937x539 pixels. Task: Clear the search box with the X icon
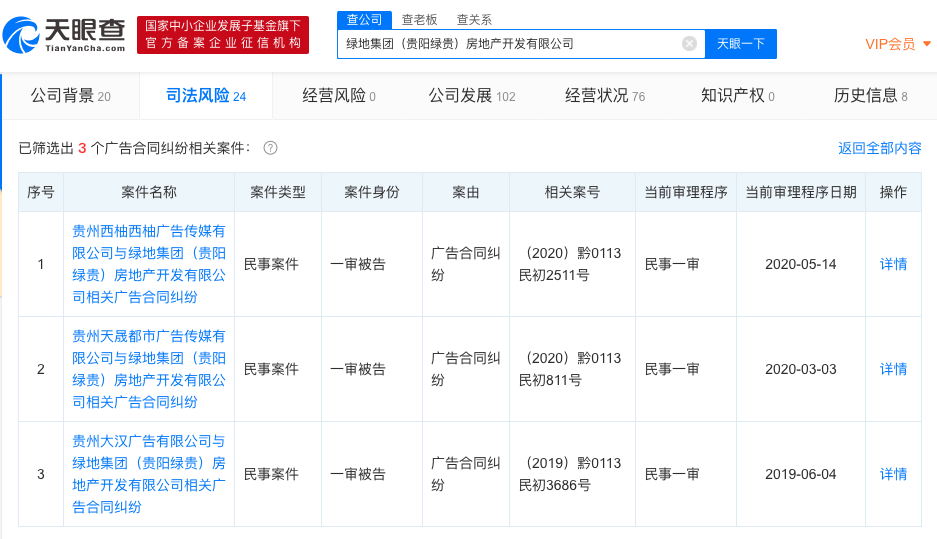click(x=689, y=44)
